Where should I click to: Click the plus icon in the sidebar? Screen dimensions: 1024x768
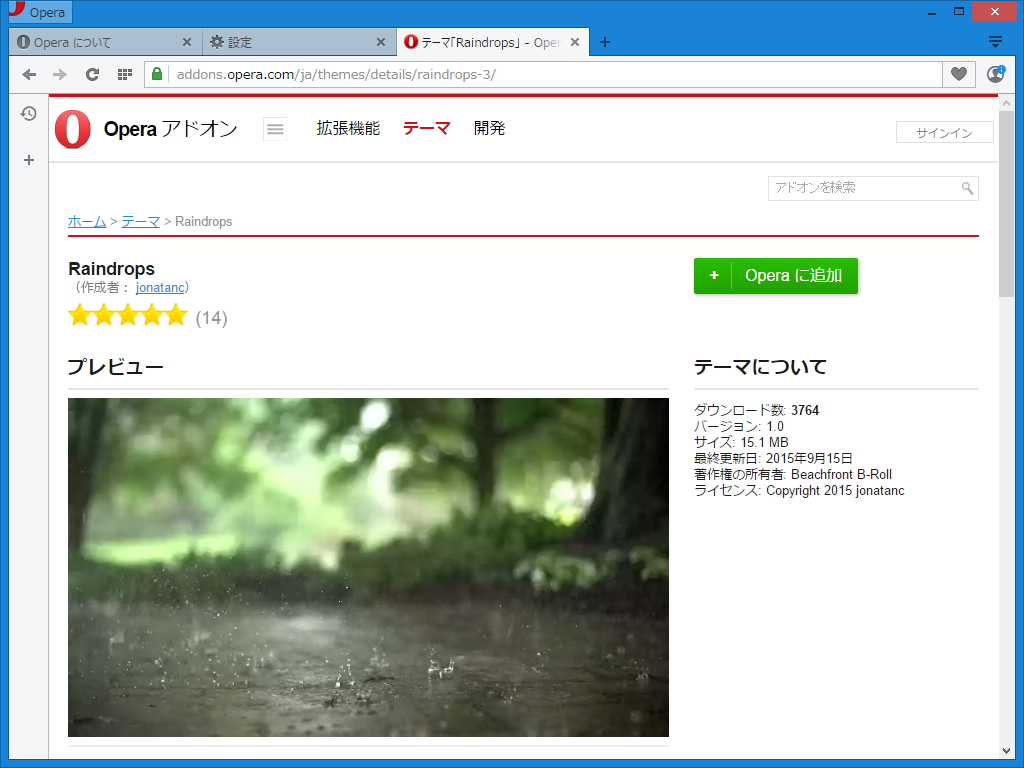(x=28, y=159)
